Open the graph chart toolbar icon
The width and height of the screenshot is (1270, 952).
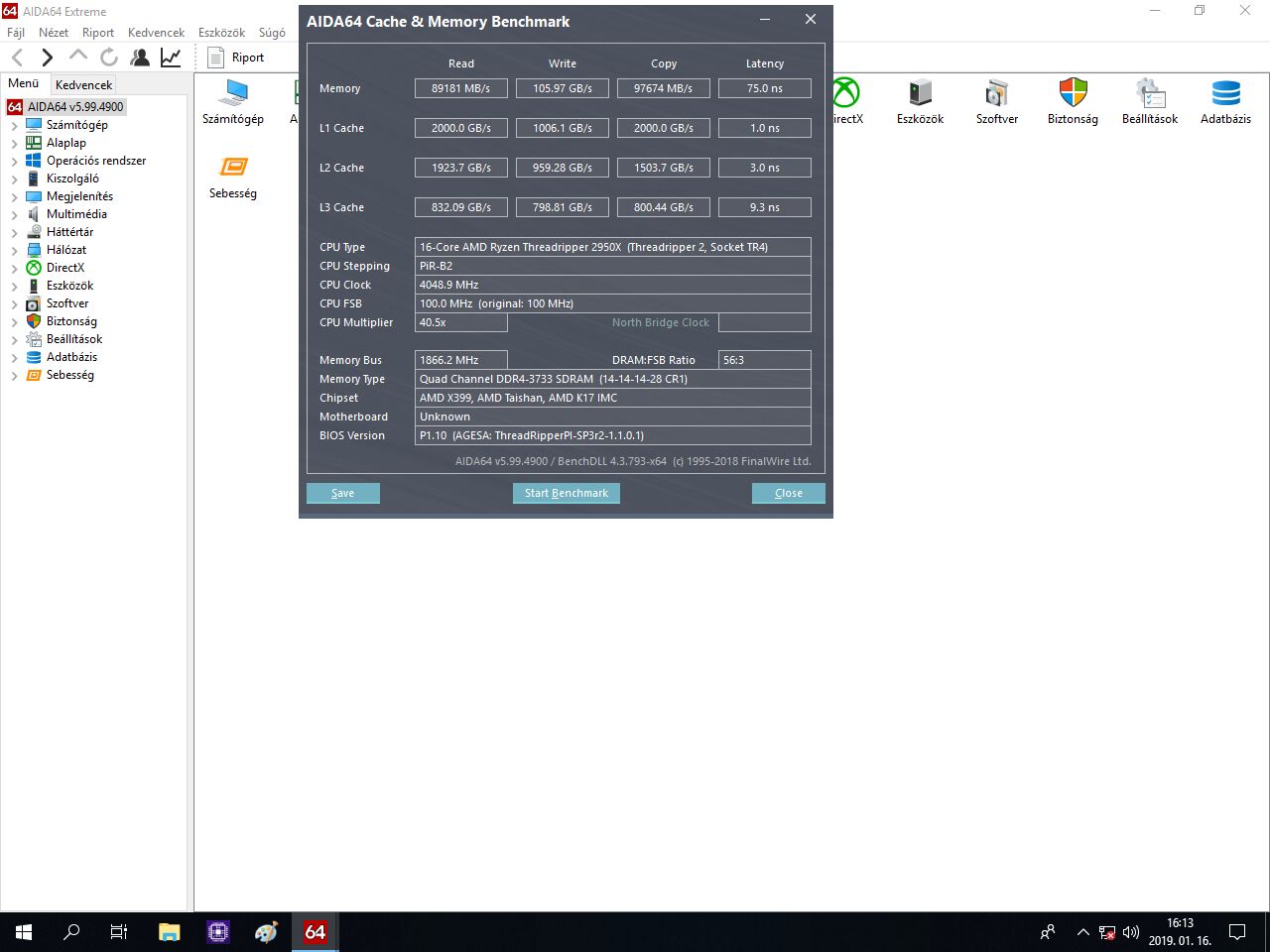pos(171,58)
